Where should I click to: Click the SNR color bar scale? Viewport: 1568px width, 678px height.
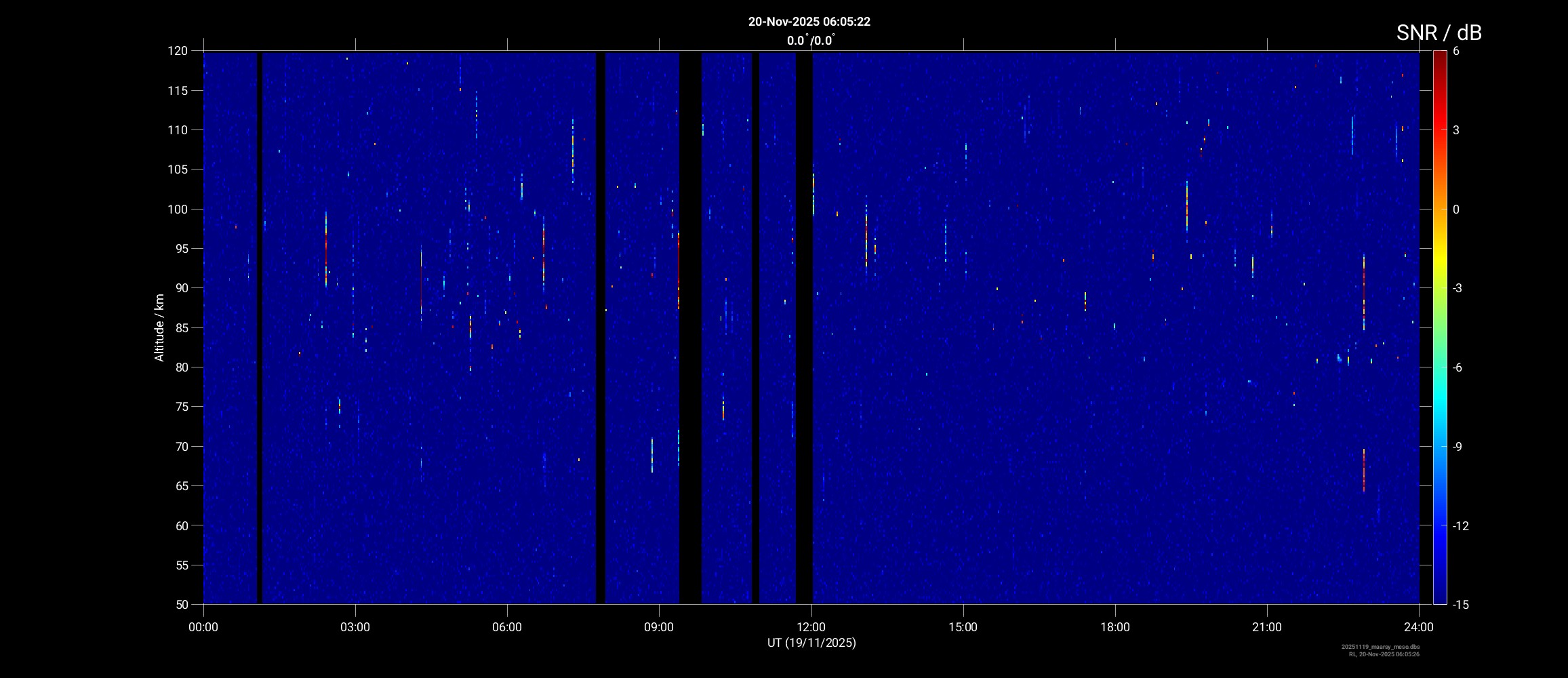(x=1439, y=327)
